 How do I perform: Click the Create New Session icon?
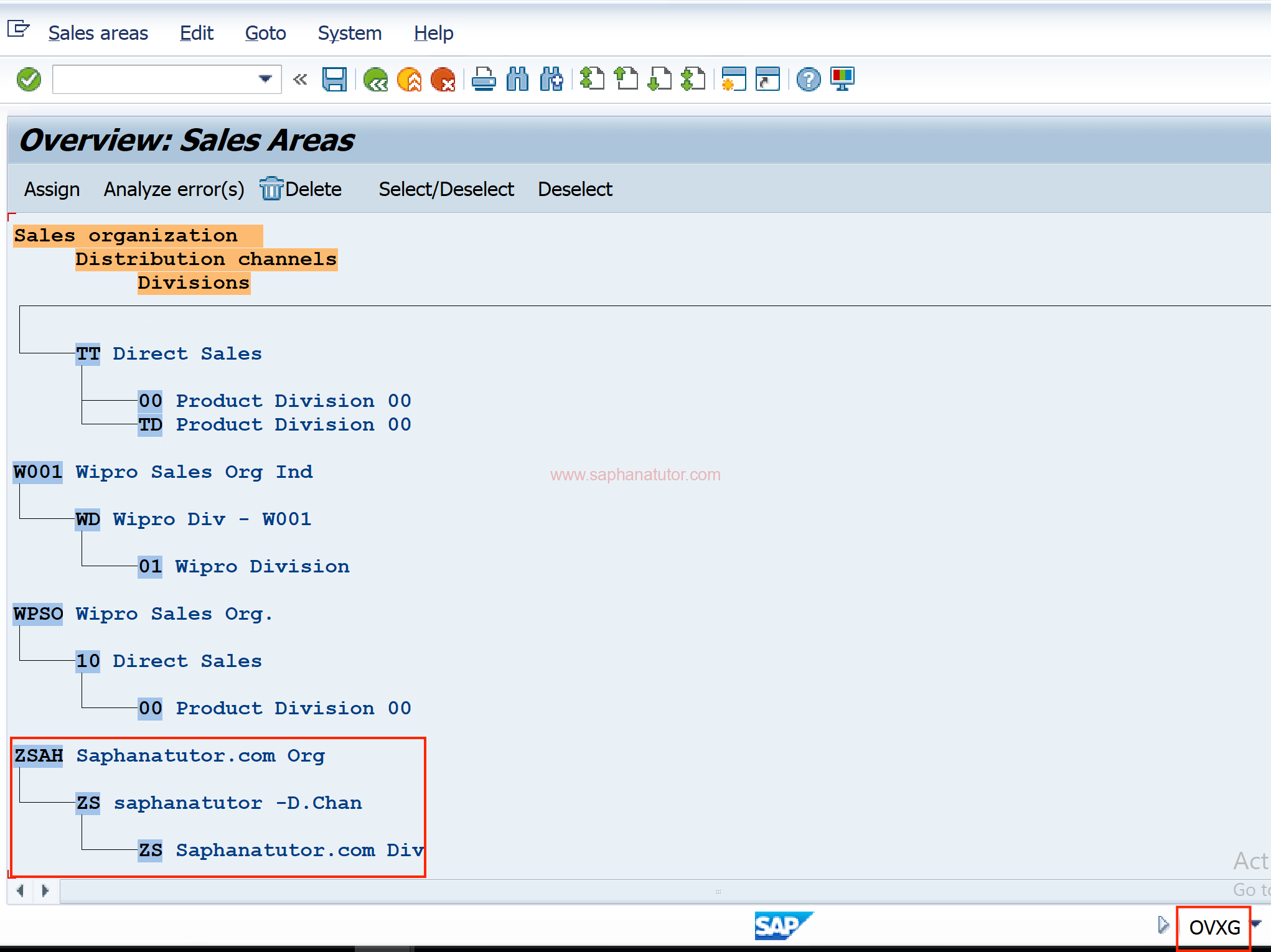pos(734,80)
